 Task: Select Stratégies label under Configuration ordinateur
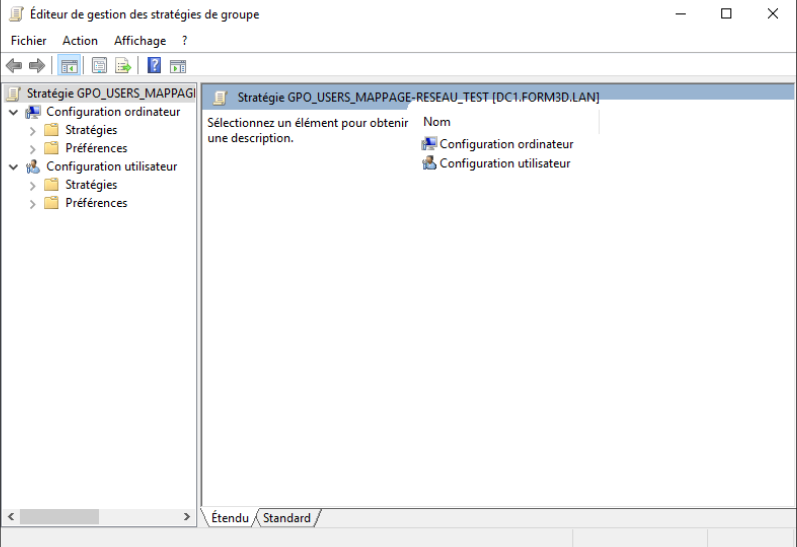[91, 130]
